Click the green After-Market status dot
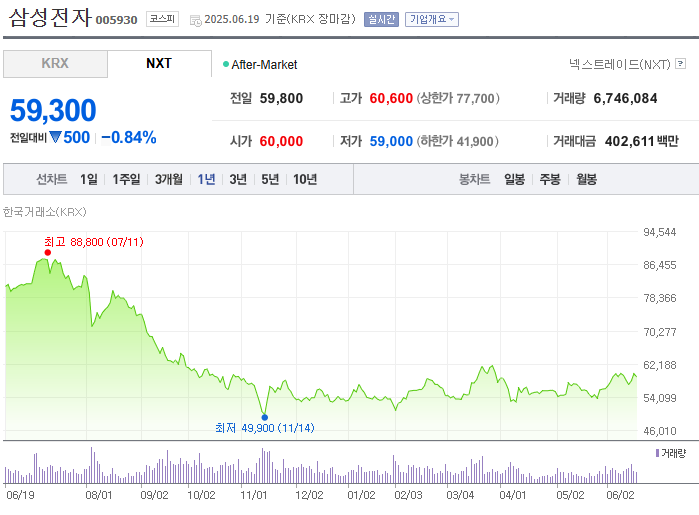 click(x=226, y=64)
